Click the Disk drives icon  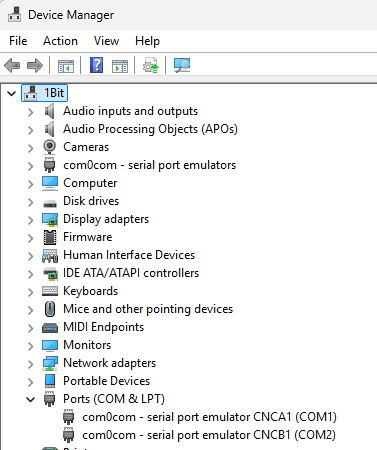click(x=50, y=203)
